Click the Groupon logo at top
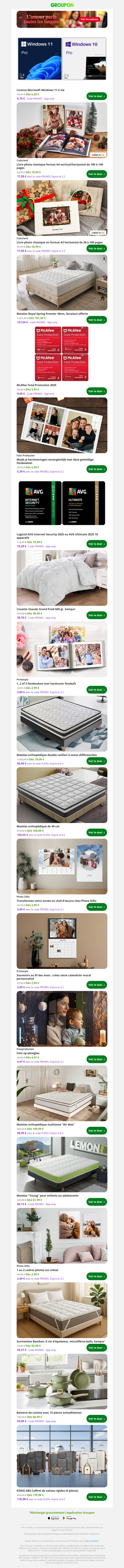The width and height of the screenshot is (124, 1568). pos(62,4)
